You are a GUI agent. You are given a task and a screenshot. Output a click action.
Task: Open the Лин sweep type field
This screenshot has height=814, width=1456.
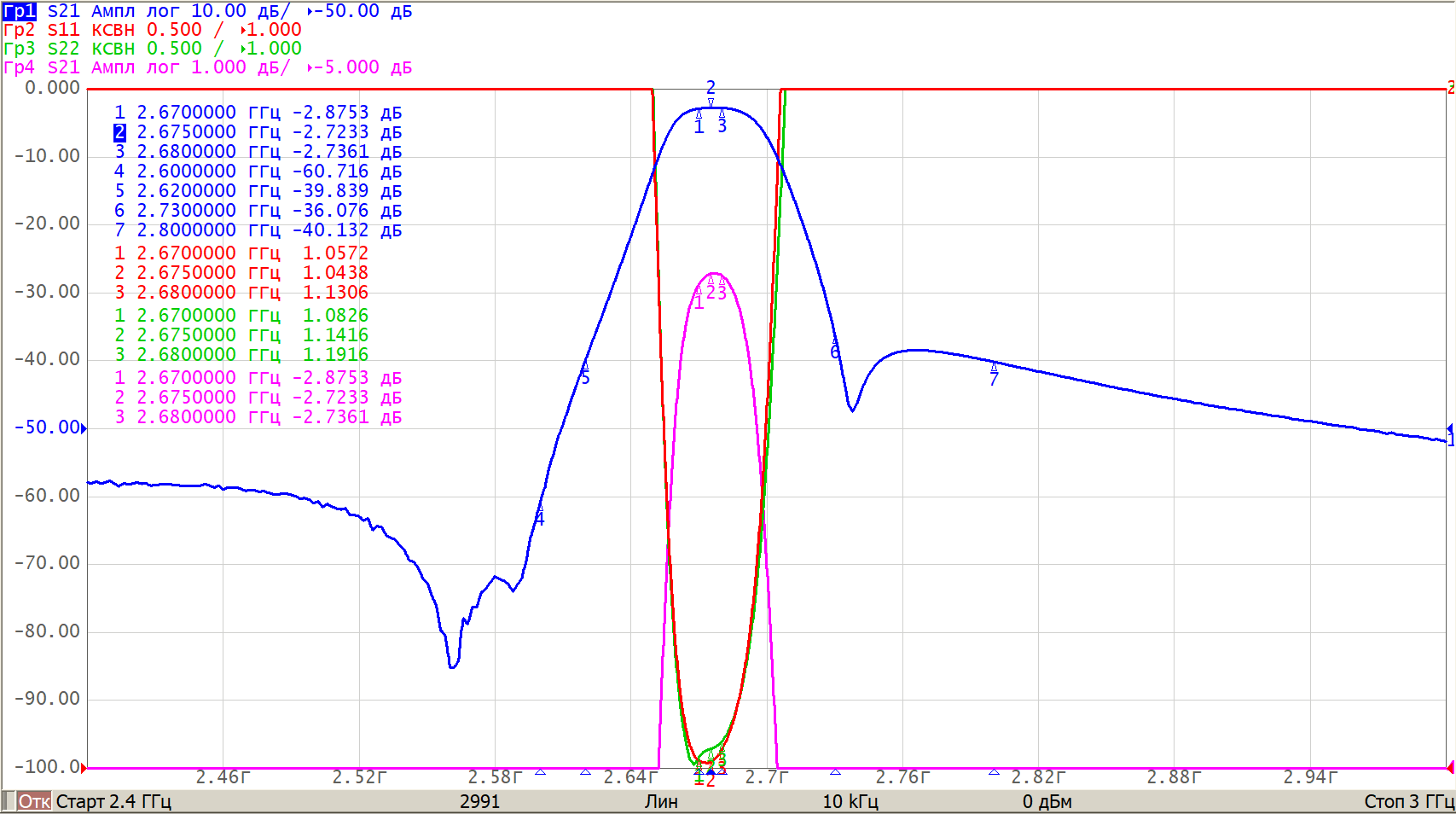pos(661,802)
